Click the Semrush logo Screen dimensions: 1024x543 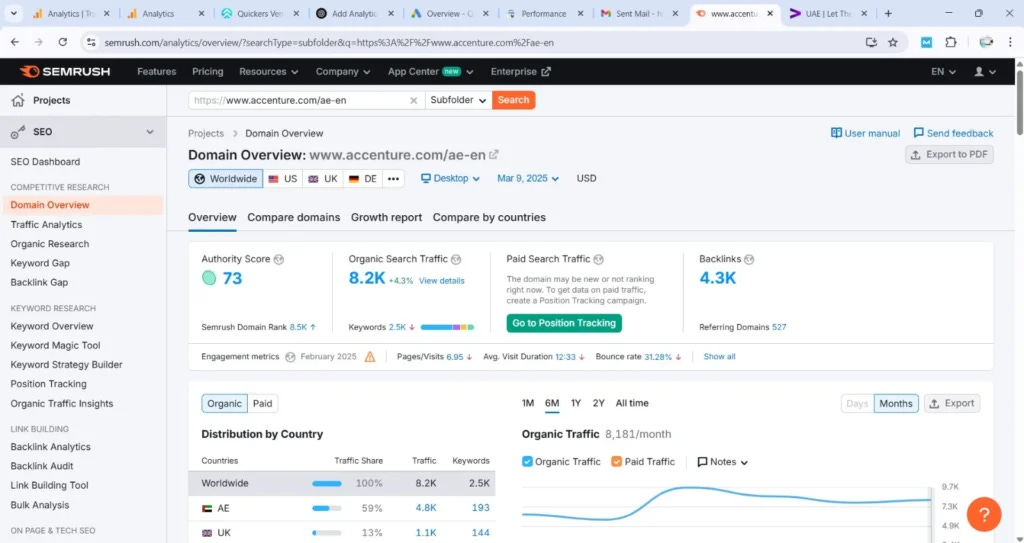(65, 71)
